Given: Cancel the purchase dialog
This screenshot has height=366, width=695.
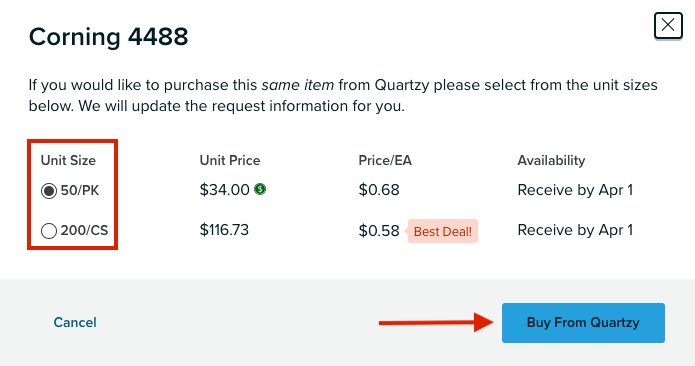Looking at the screenshot, I should pos(75,322).
